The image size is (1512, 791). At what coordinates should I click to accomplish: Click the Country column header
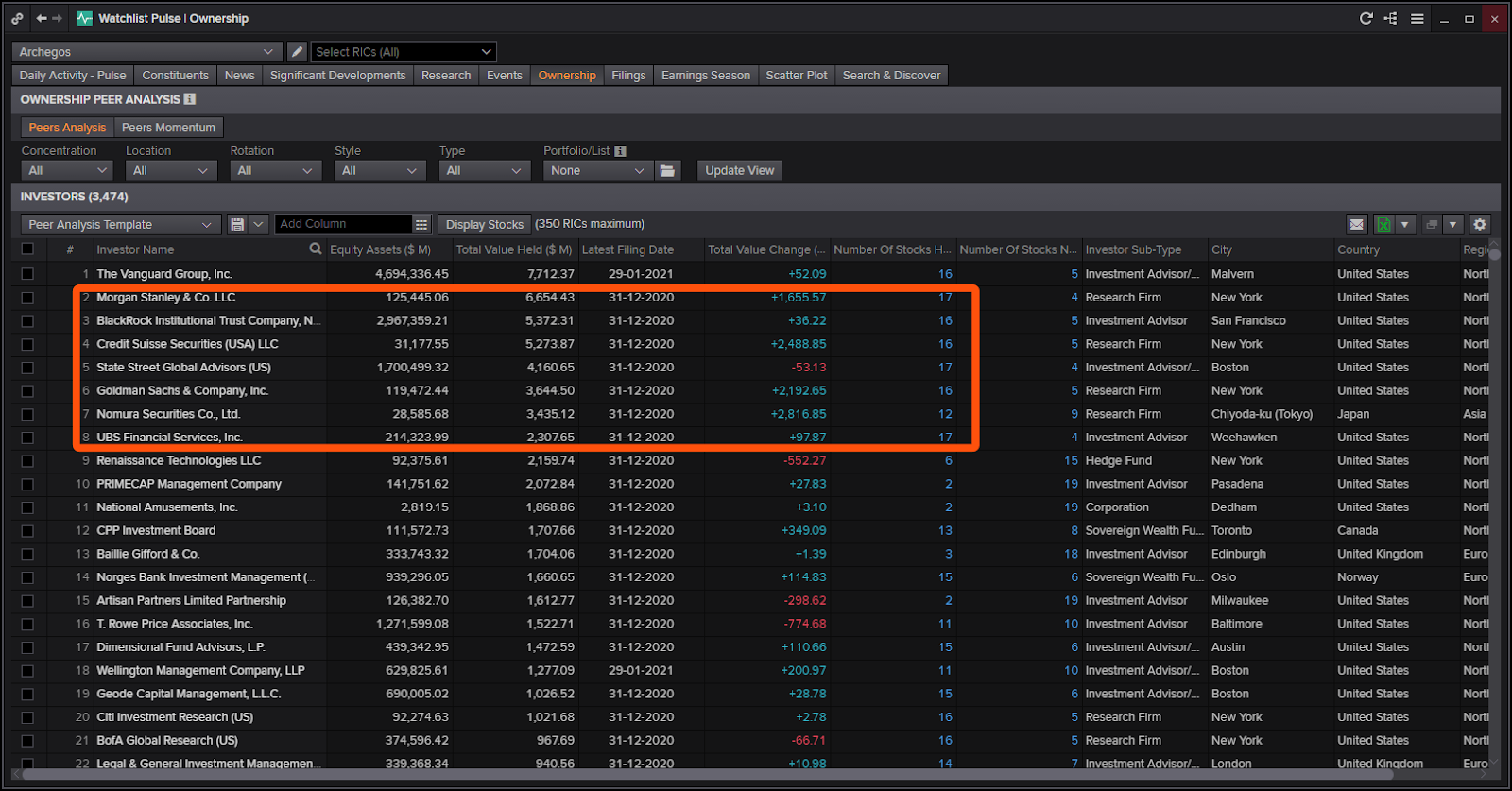point(1358,249)
